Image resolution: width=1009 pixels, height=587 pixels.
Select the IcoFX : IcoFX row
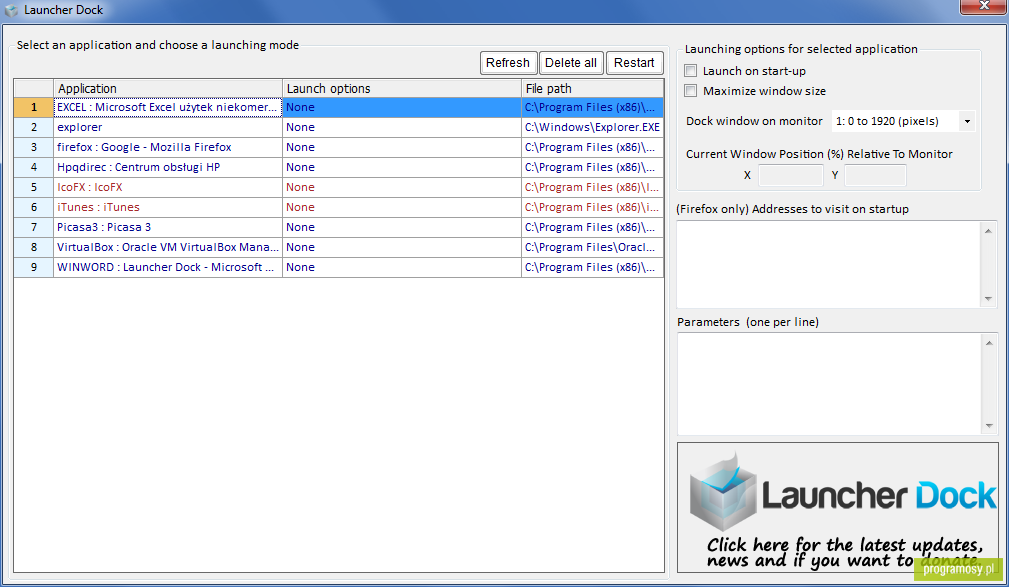(x=338, y=187)
